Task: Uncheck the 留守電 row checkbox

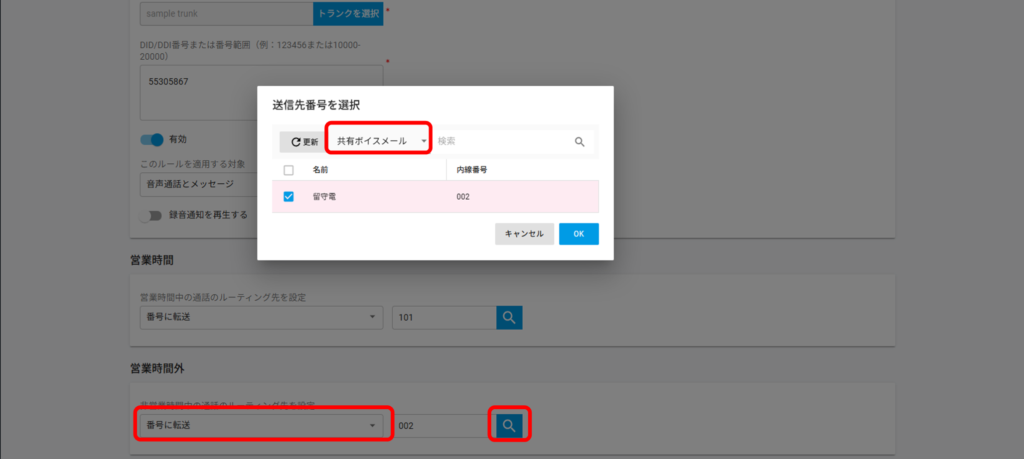Action: click(x=289, y=197)
